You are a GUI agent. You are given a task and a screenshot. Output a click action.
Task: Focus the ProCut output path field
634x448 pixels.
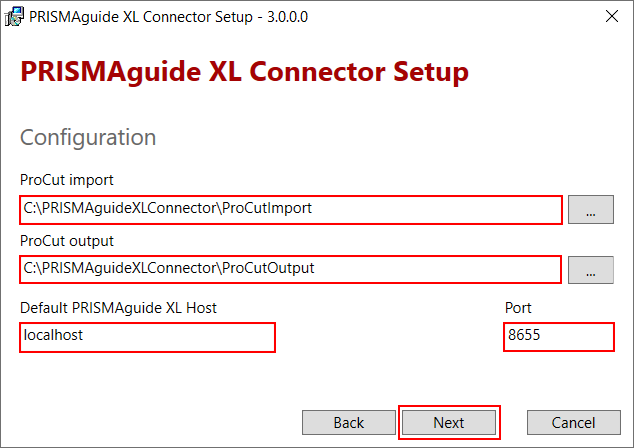point(290,269)
